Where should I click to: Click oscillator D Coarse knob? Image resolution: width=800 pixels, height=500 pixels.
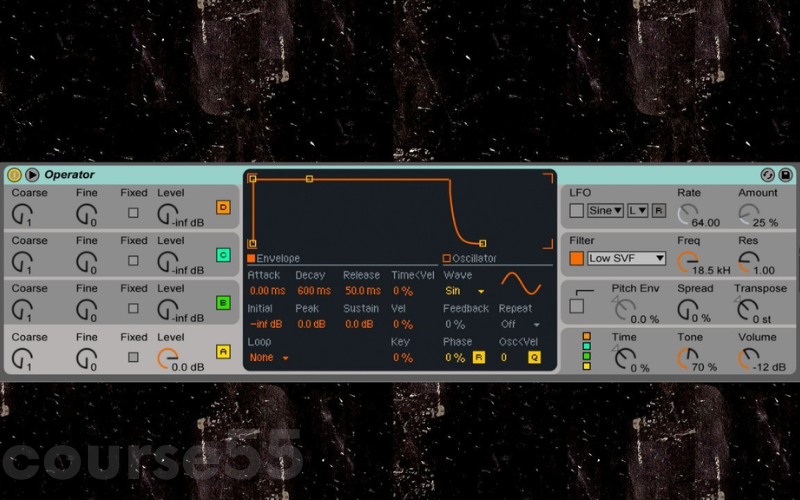pos(22,214)
